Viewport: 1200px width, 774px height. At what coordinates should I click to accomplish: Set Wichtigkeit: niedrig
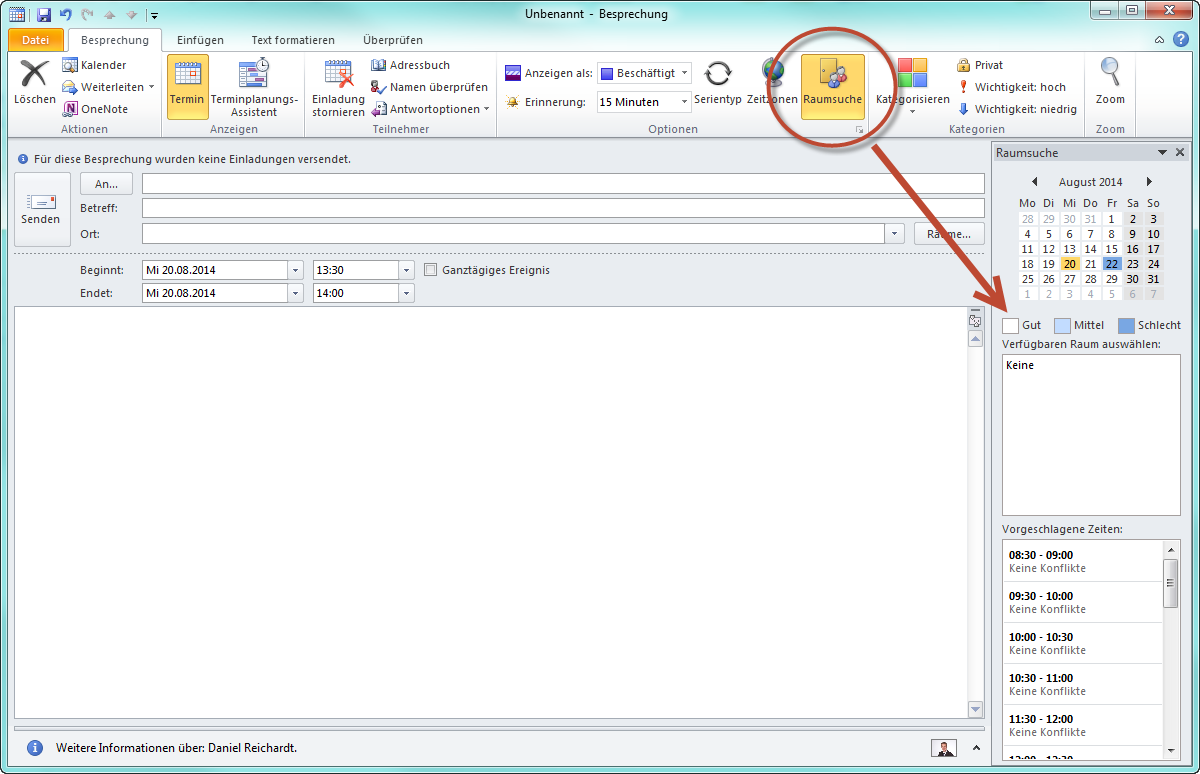[1016, 109]
